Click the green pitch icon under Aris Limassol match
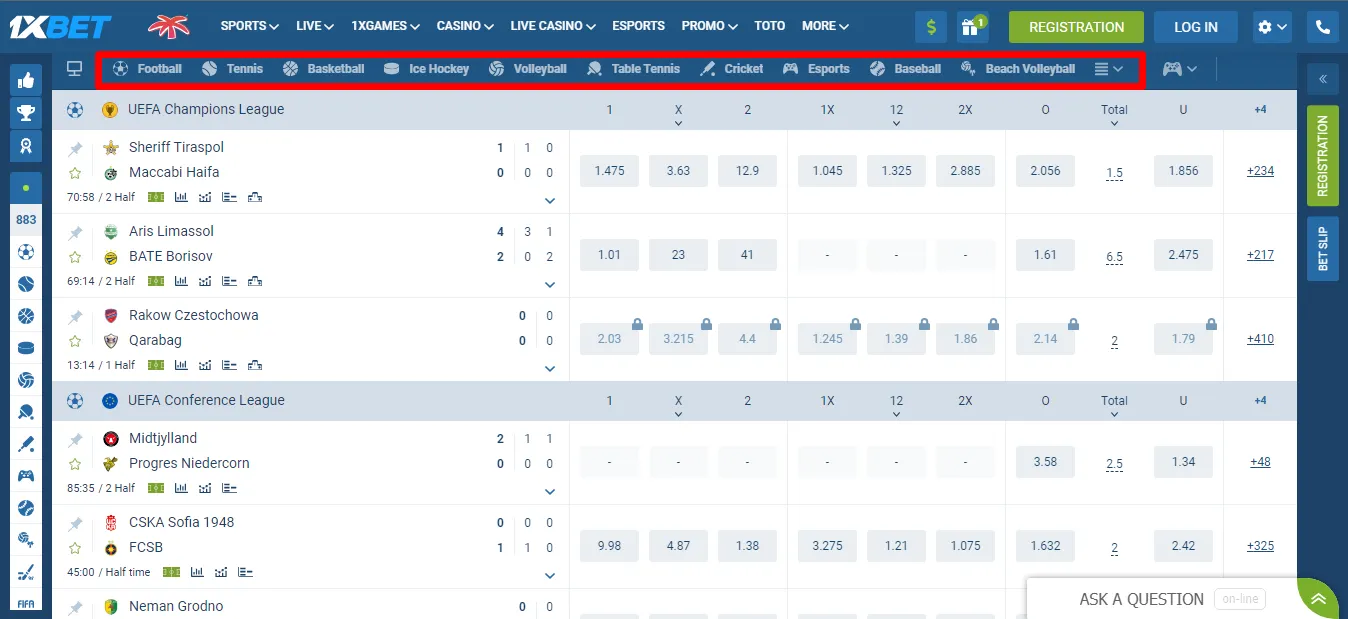The image size is (1348, 619). (x=155, y=281)
